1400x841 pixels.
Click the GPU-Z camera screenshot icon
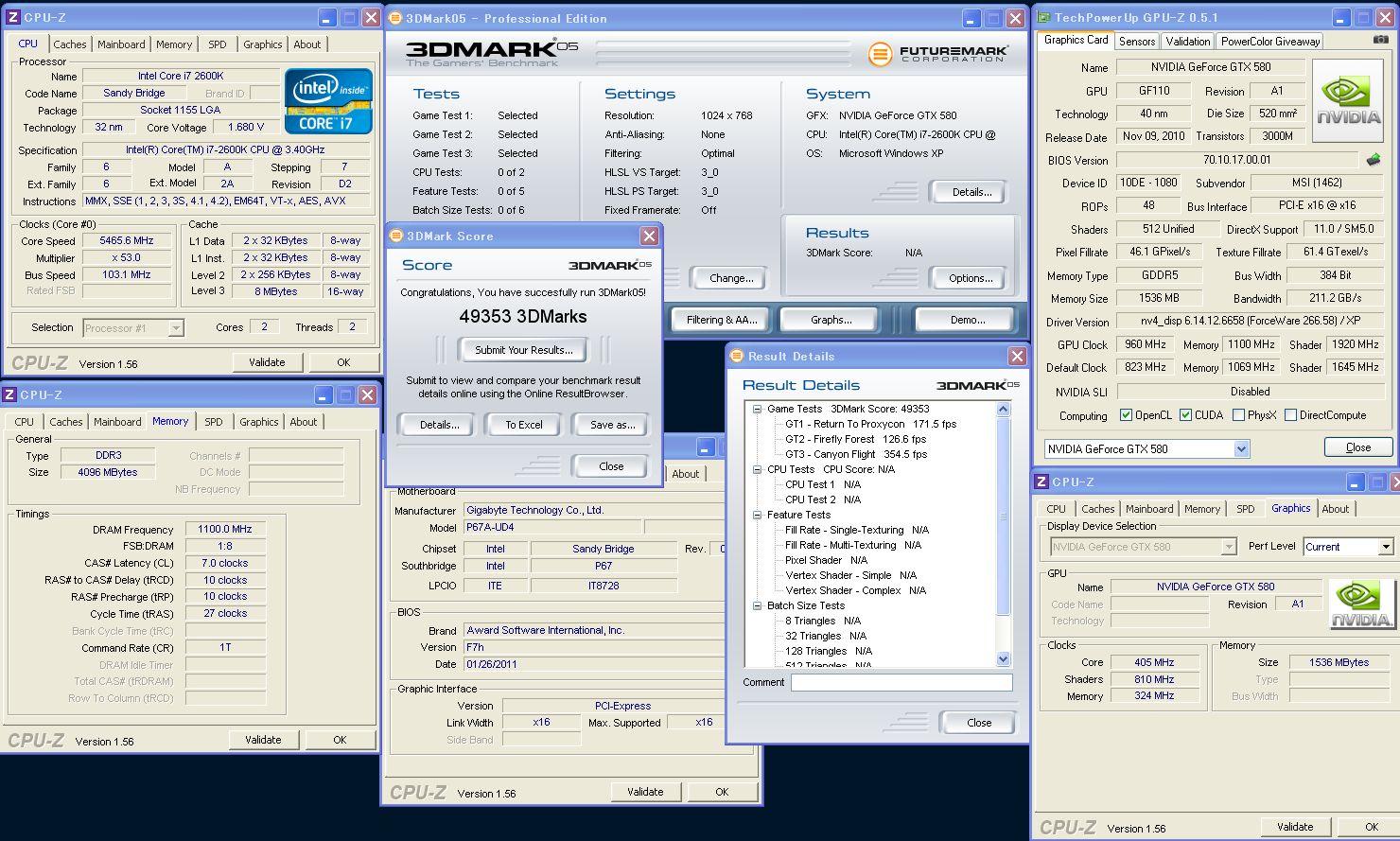click(1381, 40)
